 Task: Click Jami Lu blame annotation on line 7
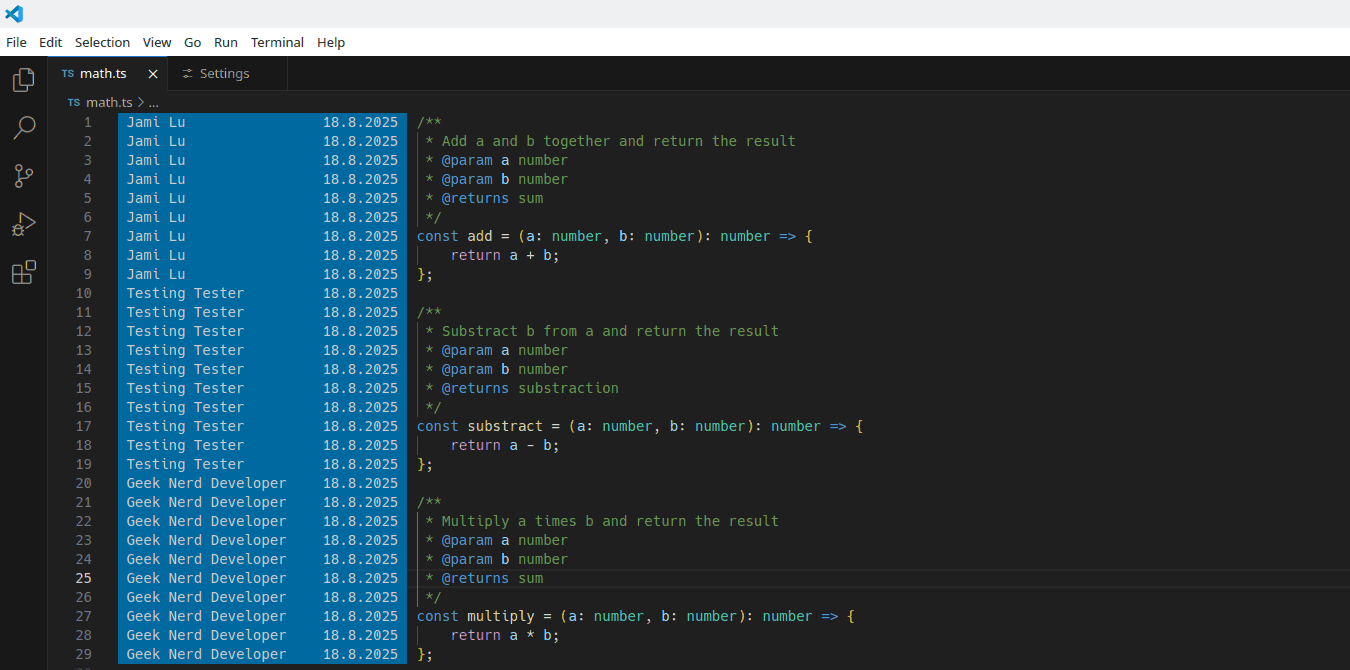tap(156, 236)
